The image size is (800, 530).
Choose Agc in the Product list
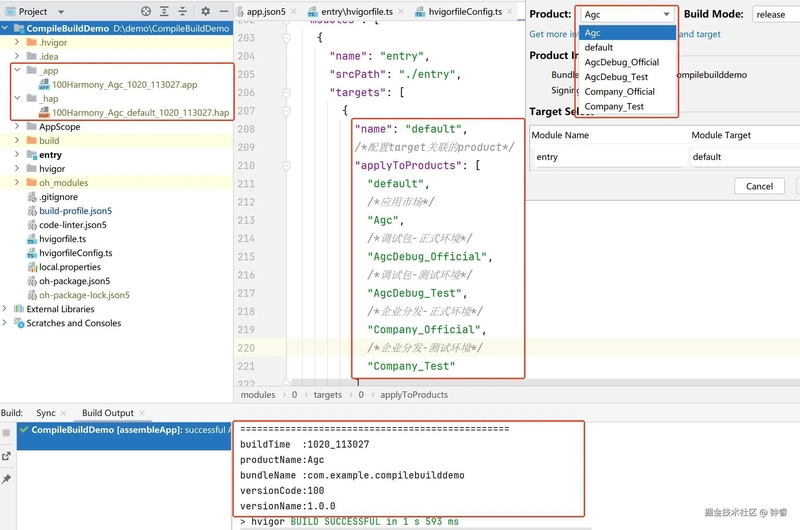(627, 33)
